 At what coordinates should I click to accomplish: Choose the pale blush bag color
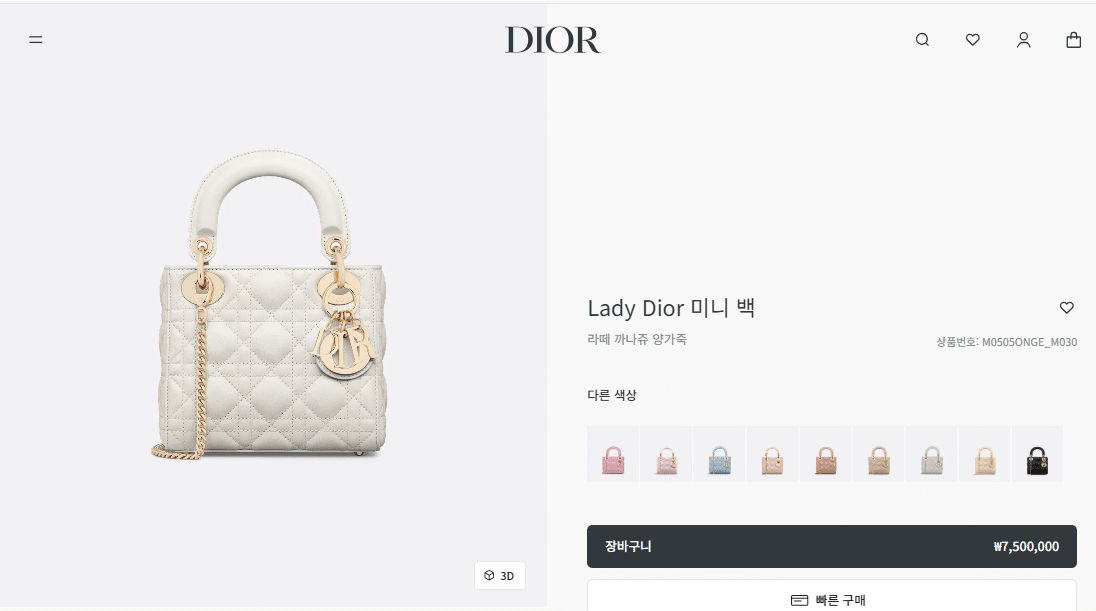[772, 454]
